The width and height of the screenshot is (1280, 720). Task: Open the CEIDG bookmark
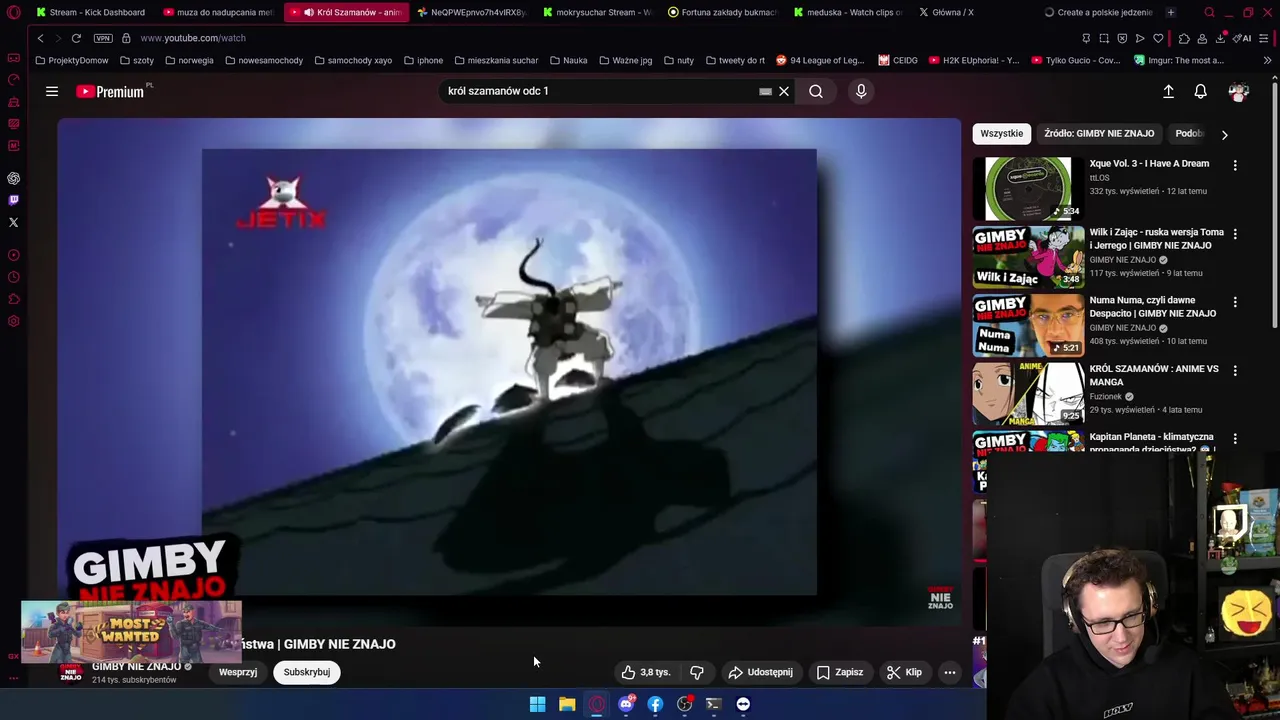tap(898, 60)
